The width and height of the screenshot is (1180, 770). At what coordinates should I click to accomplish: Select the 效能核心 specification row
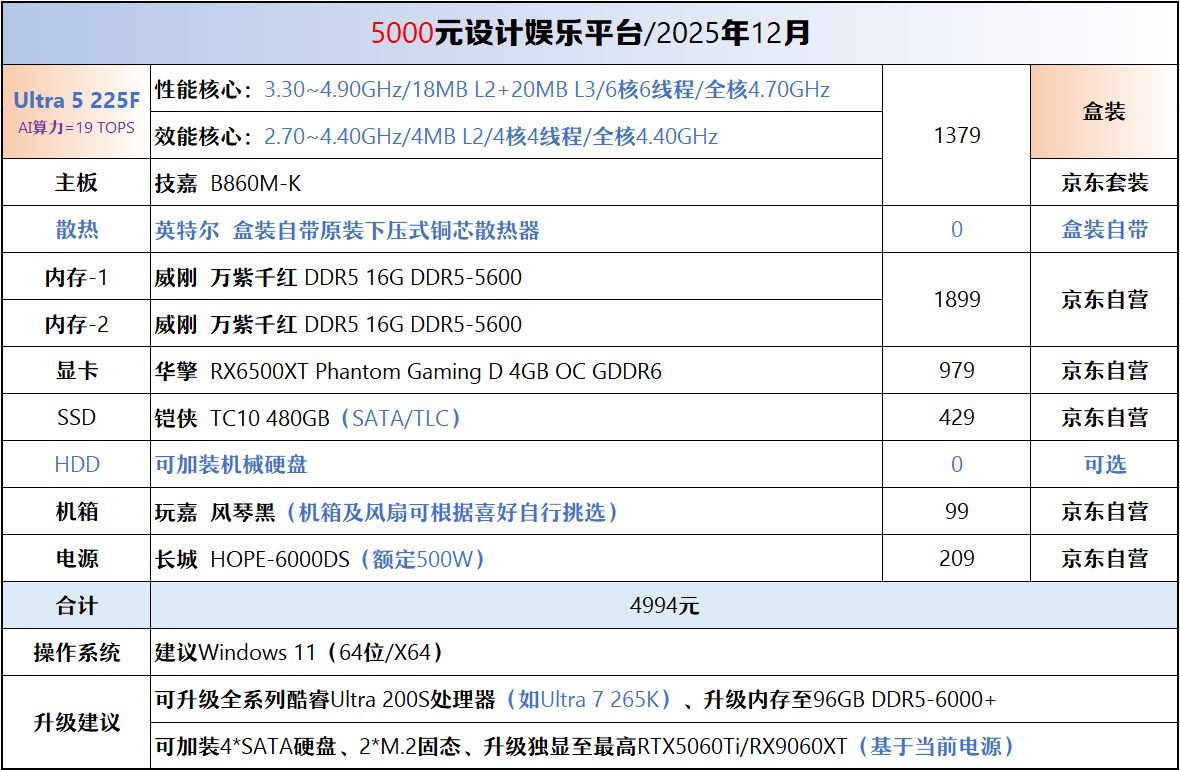click(516, 135)
